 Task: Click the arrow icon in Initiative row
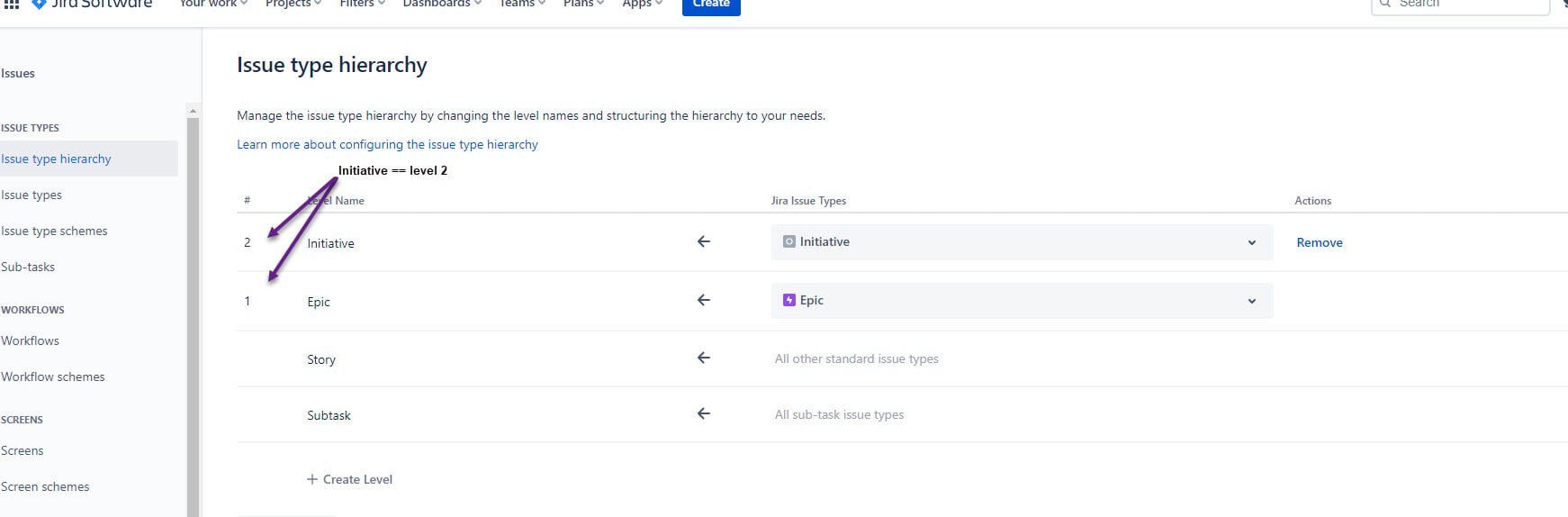704,241
